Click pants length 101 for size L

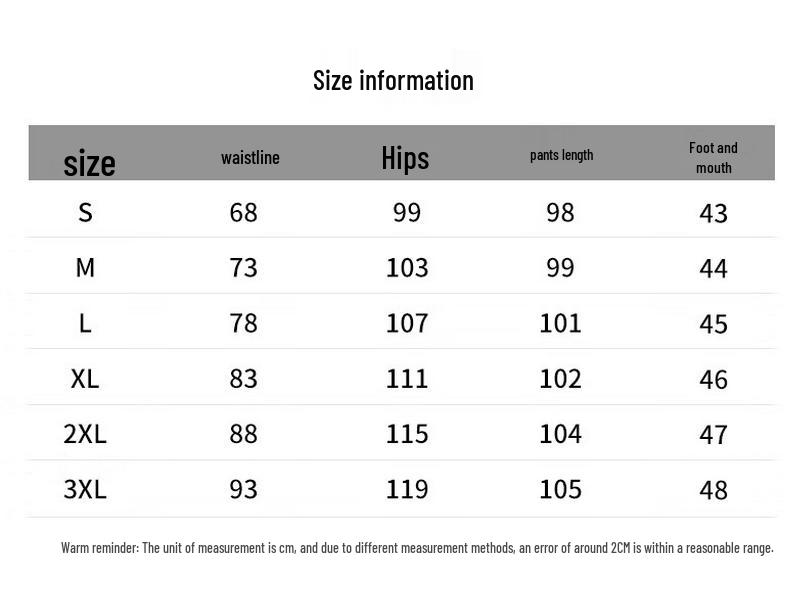pyautogui.click(x=560, y=323)
